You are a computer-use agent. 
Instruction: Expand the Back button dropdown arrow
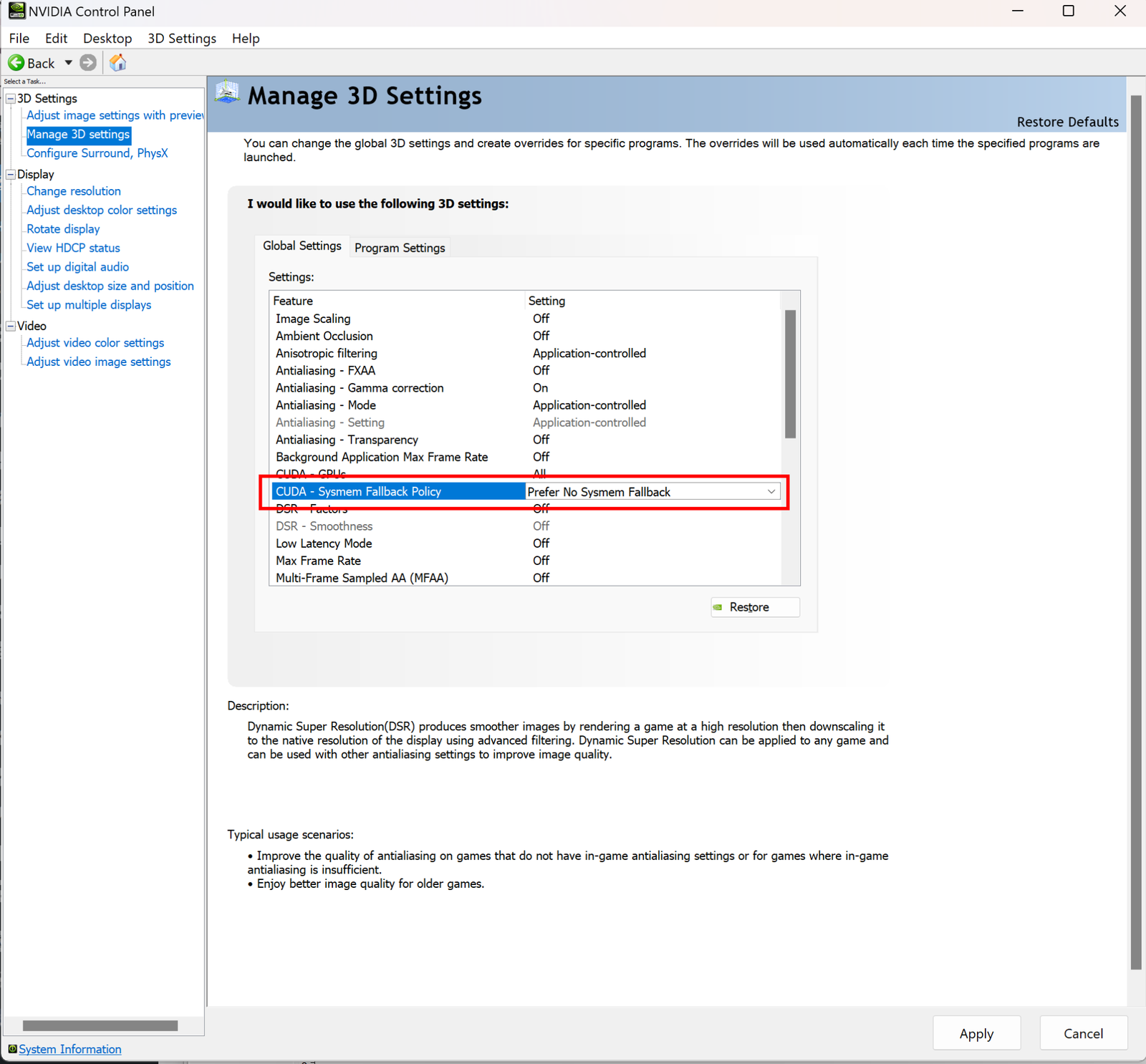click(x=68, y=63)
